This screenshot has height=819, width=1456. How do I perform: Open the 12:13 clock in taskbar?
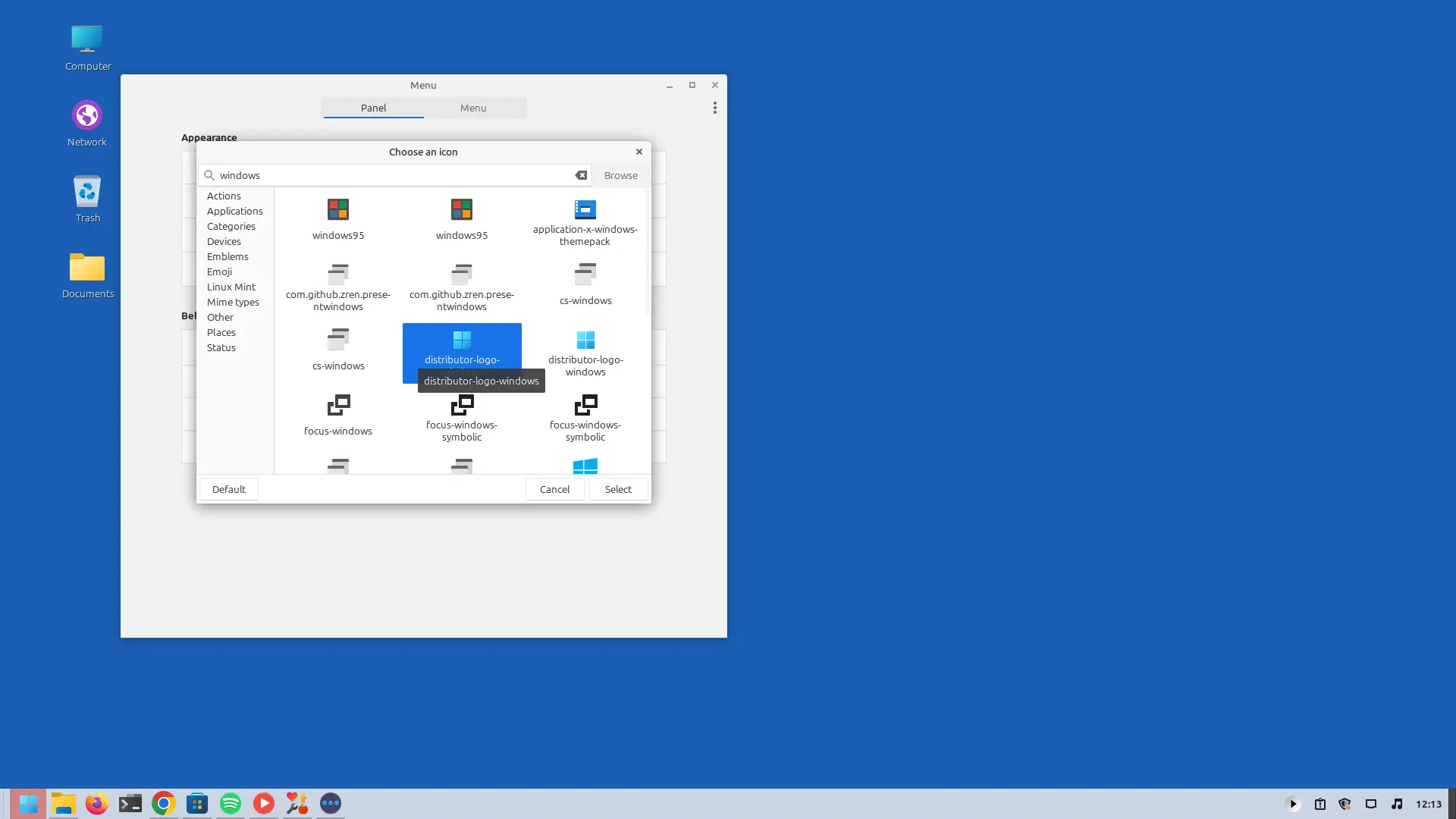pos(1429,805)
